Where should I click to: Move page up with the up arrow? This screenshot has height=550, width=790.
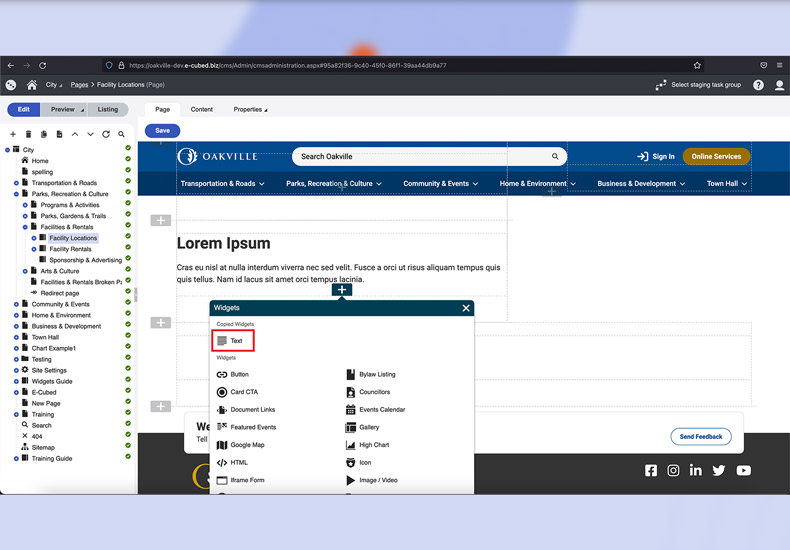tap(75, 134)
